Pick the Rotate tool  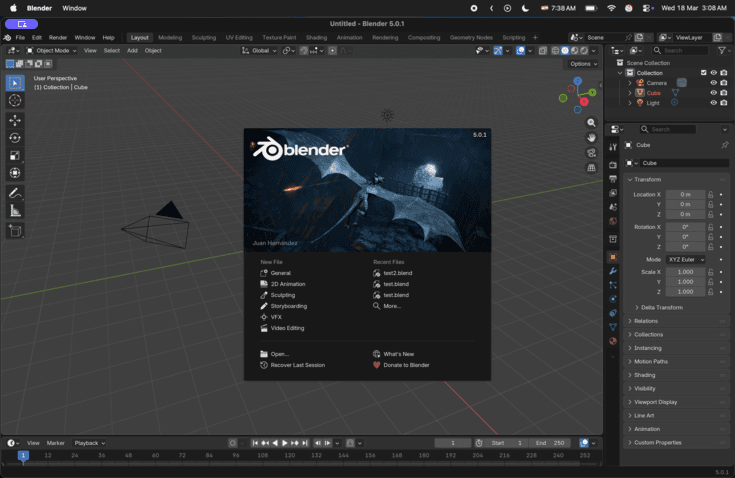[15, 138]
